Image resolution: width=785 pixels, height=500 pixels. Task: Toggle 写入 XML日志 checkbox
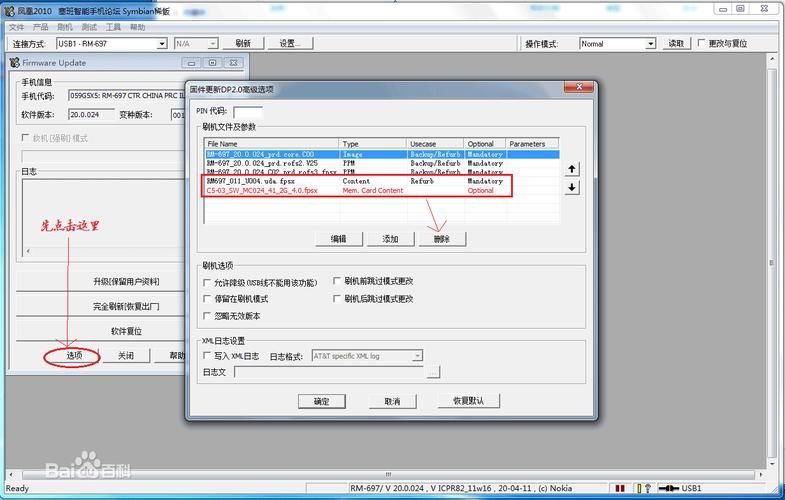206,355
